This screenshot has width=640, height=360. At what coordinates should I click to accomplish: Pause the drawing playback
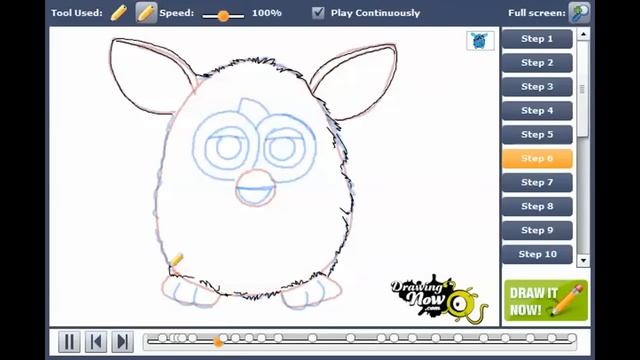pos(69,341)
